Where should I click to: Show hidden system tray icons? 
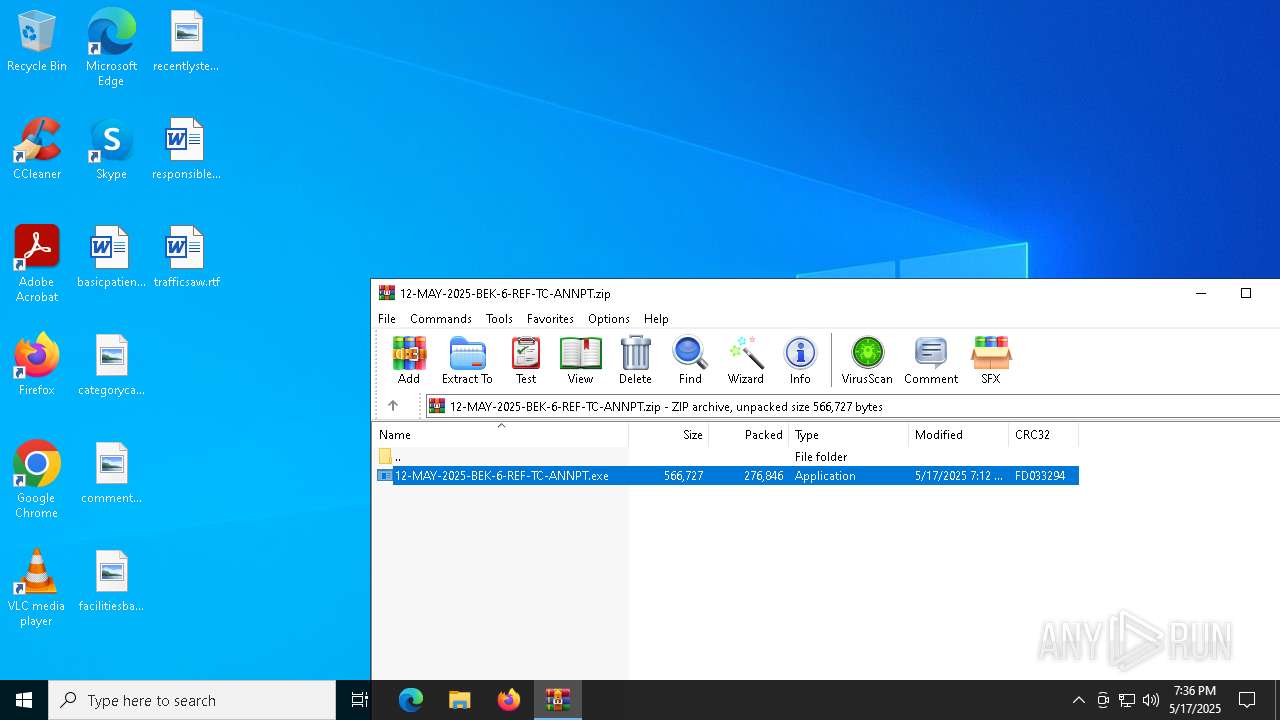[1079, 700]
